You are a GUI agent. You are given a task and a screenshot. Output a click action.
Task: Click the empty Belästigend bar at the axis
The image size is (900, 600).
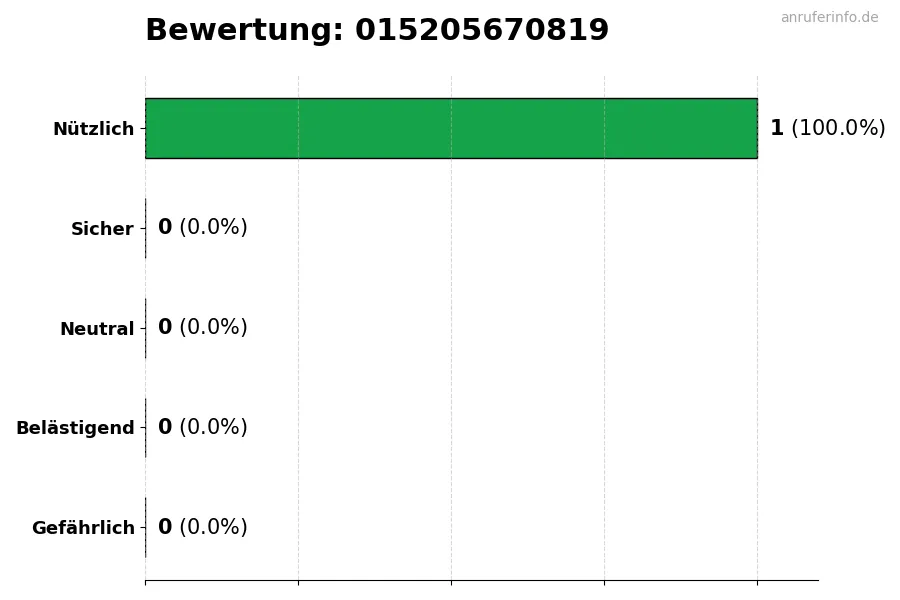pos(146,428)
